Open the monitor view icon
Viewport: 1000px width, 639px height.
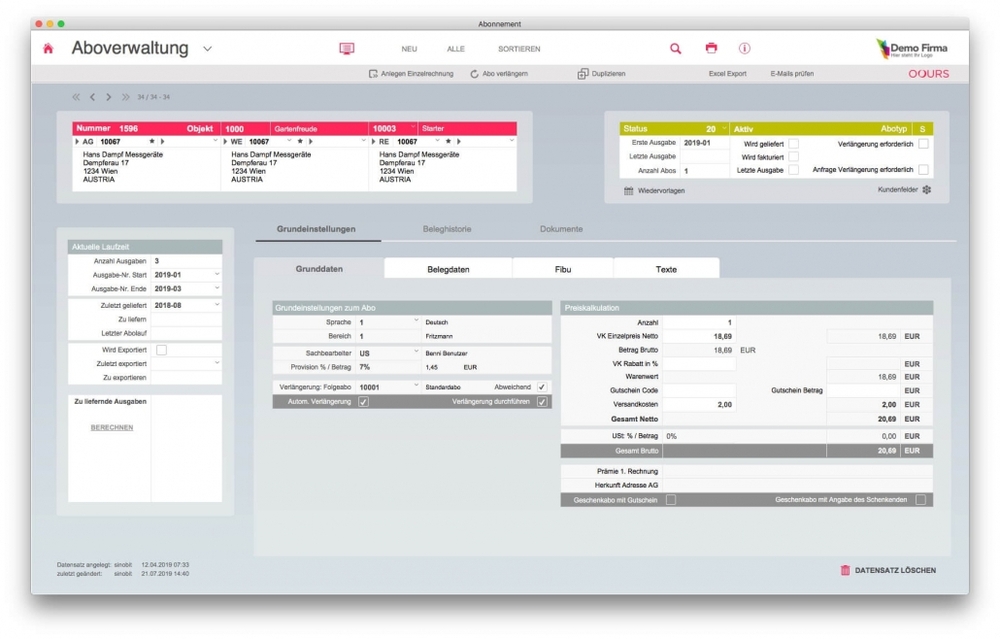346,48
